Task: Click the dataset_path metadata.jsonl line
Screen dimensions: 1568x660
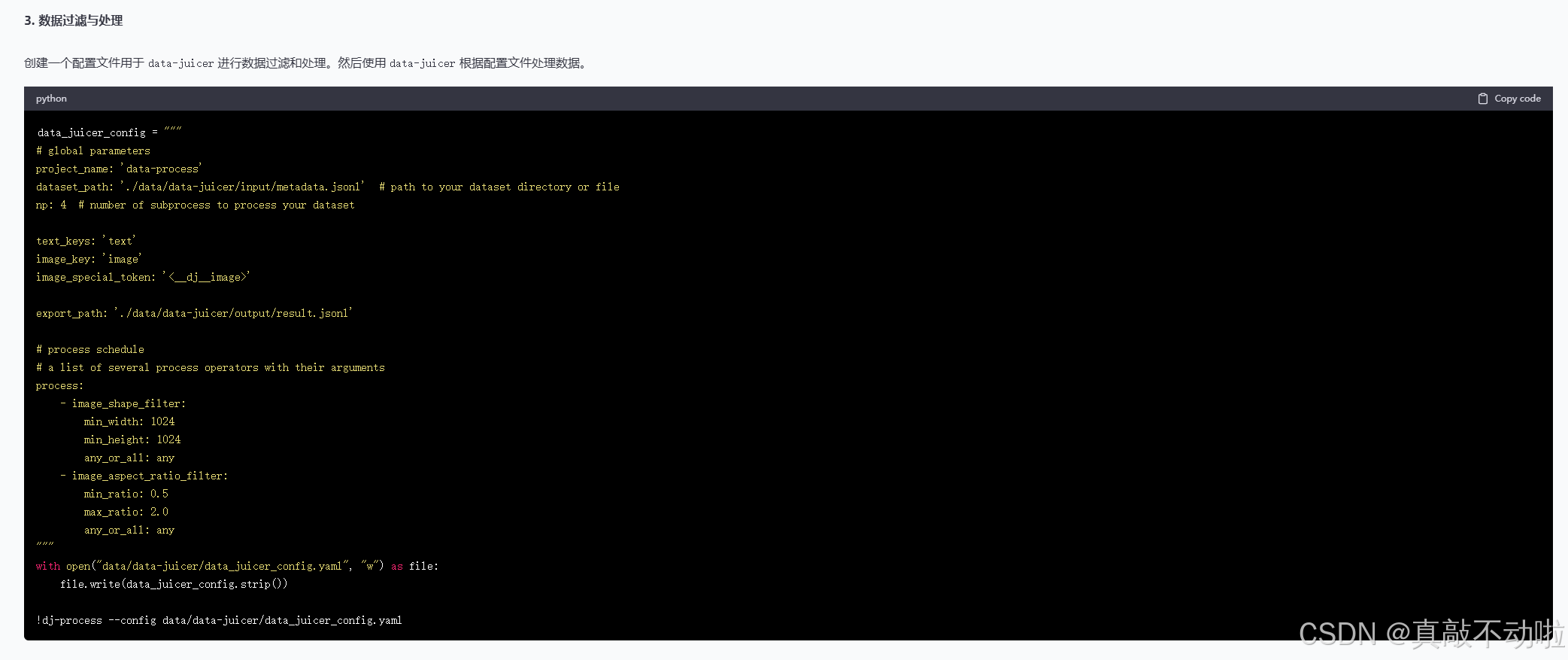Action: point(328,187)
